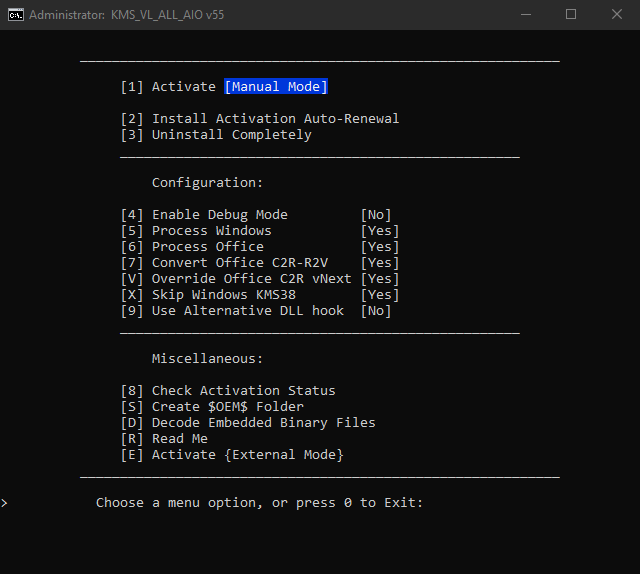Click Skip Windows KMS38 option

pos(260,294)
